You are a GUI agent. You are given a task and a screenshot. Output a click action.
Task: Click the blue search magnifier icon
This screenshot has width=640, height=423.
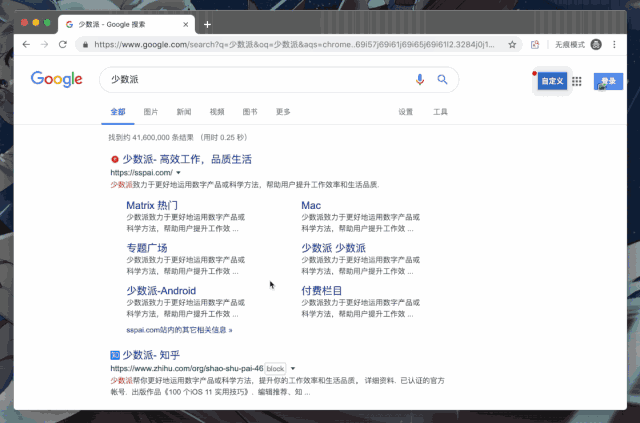click(x=442, y=79)
